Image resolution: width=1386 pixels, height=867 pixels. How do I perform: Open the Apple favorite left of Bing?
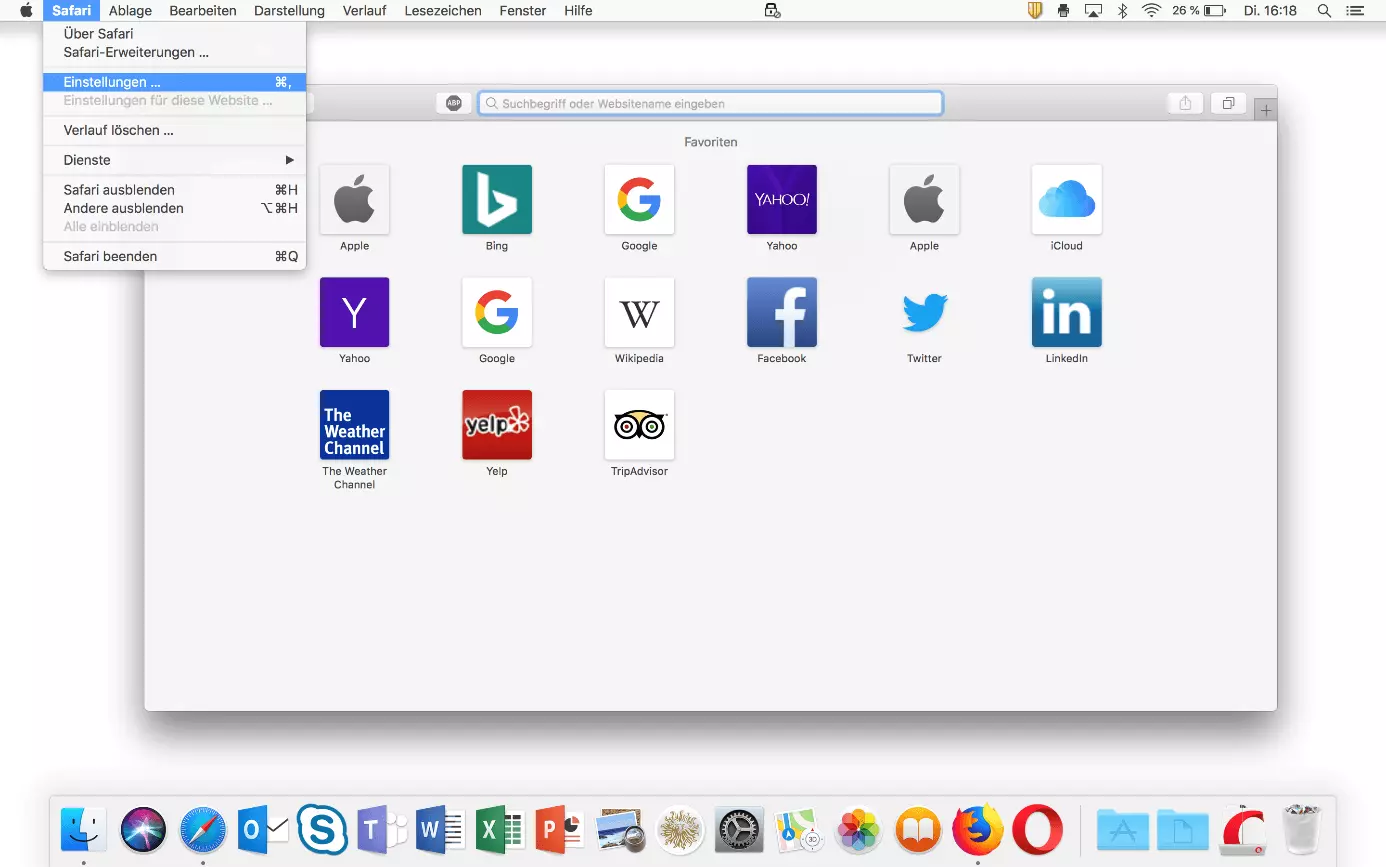[x=354, y=200]
